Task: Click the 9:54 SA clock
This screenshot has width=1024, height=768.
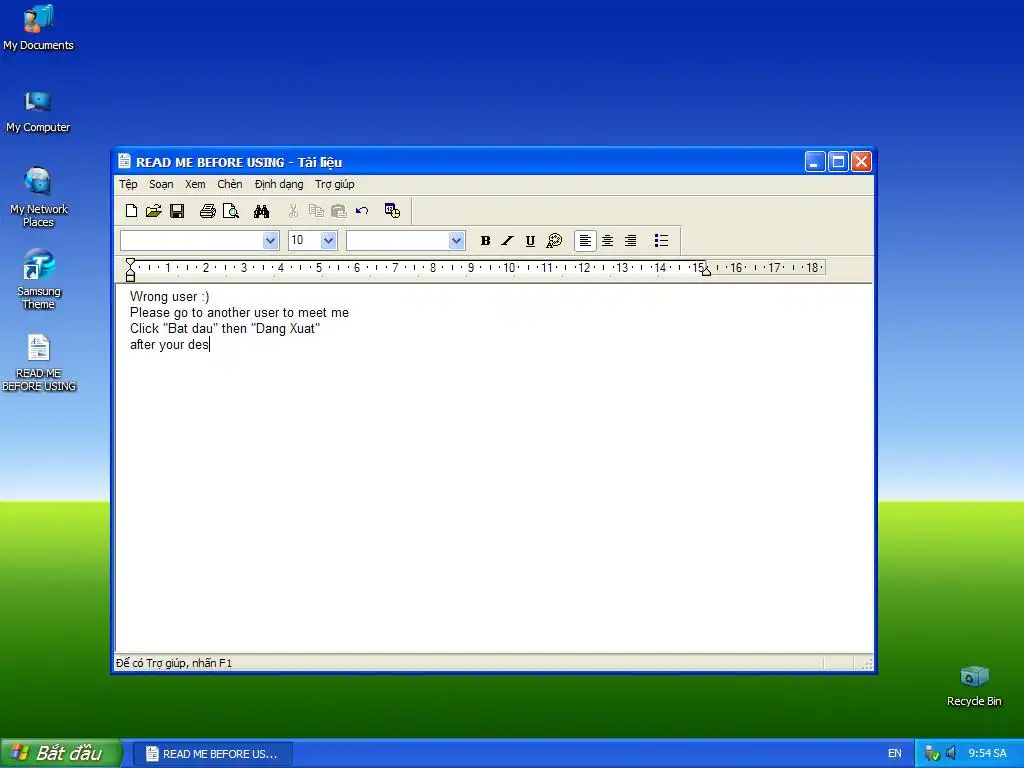Action: tap(987, 754)
